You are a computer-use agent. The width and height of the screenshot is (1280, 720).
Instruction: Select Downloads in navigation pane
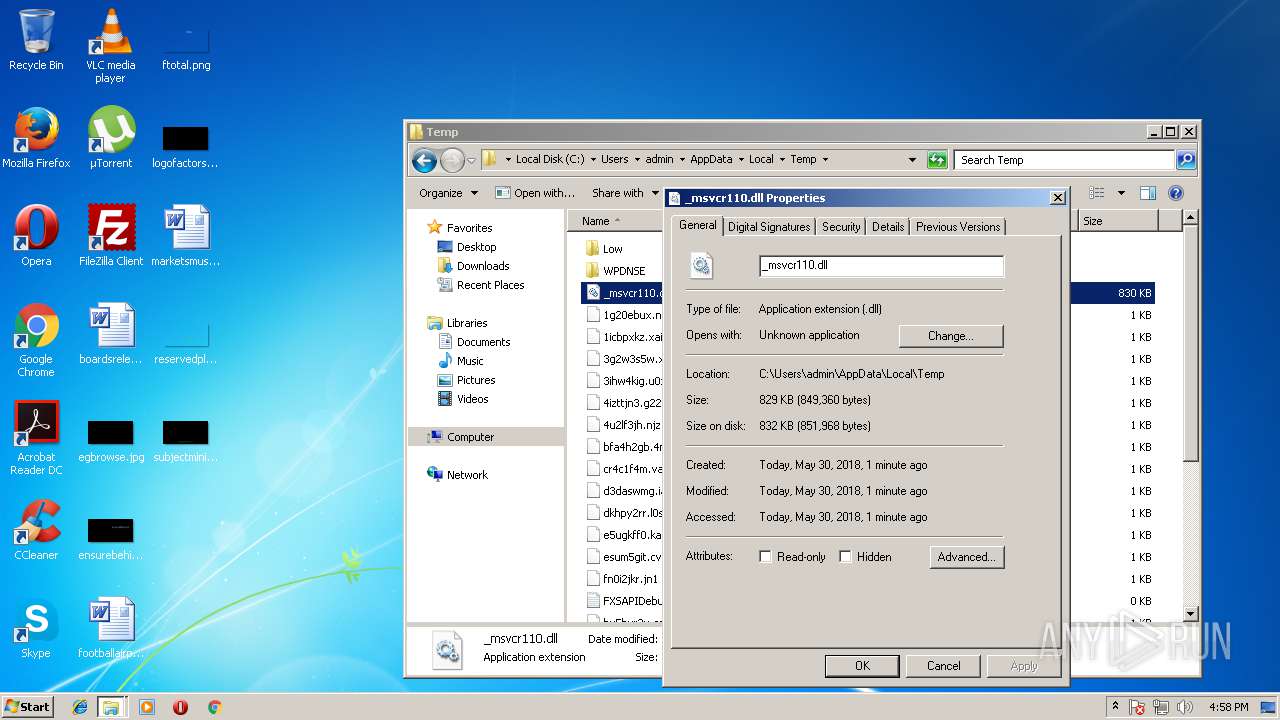click(x=473, y=266)
